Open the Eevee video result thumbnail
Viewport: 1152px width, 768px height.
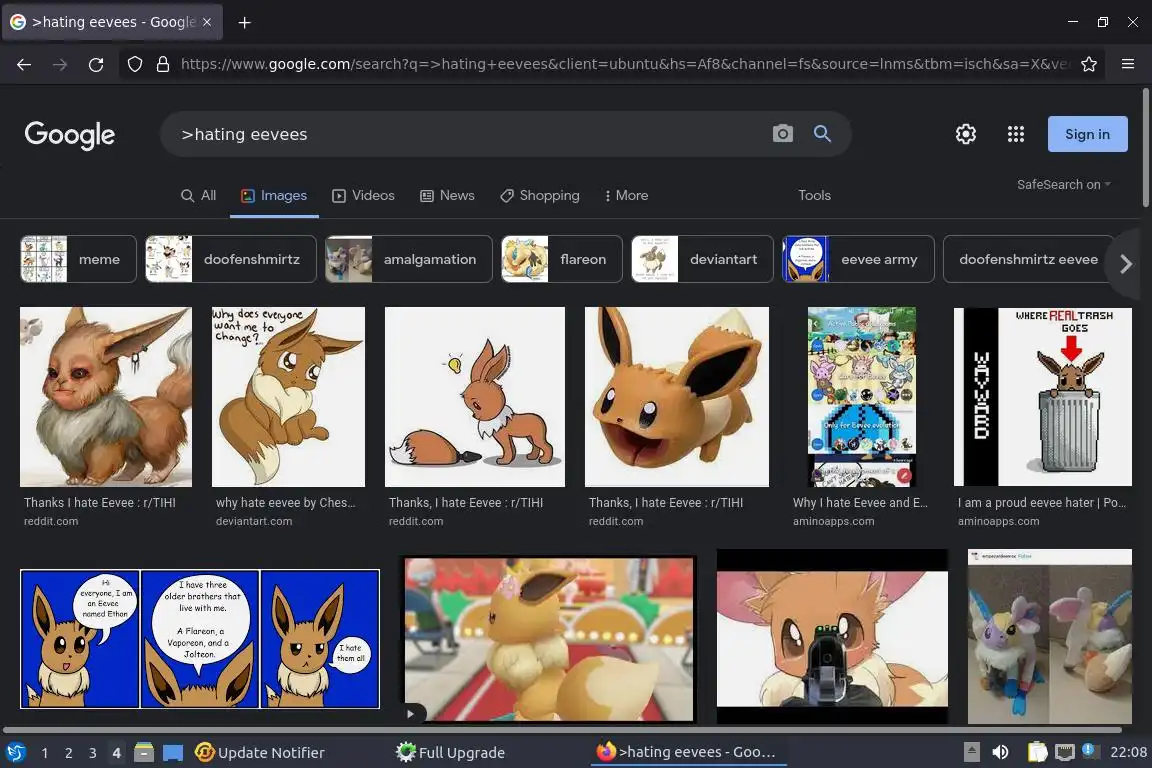tap(549, 639)
